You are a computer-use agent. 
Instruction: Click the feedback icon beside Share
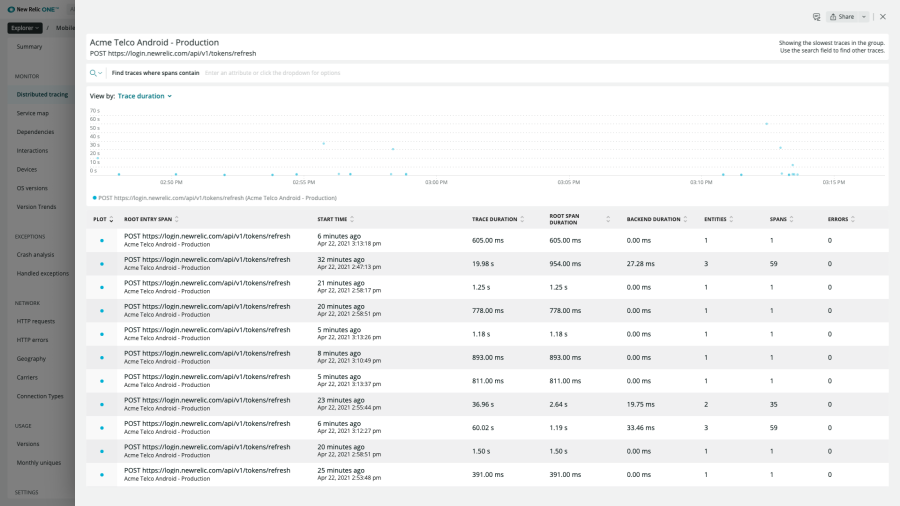click(x=816, y=17)
